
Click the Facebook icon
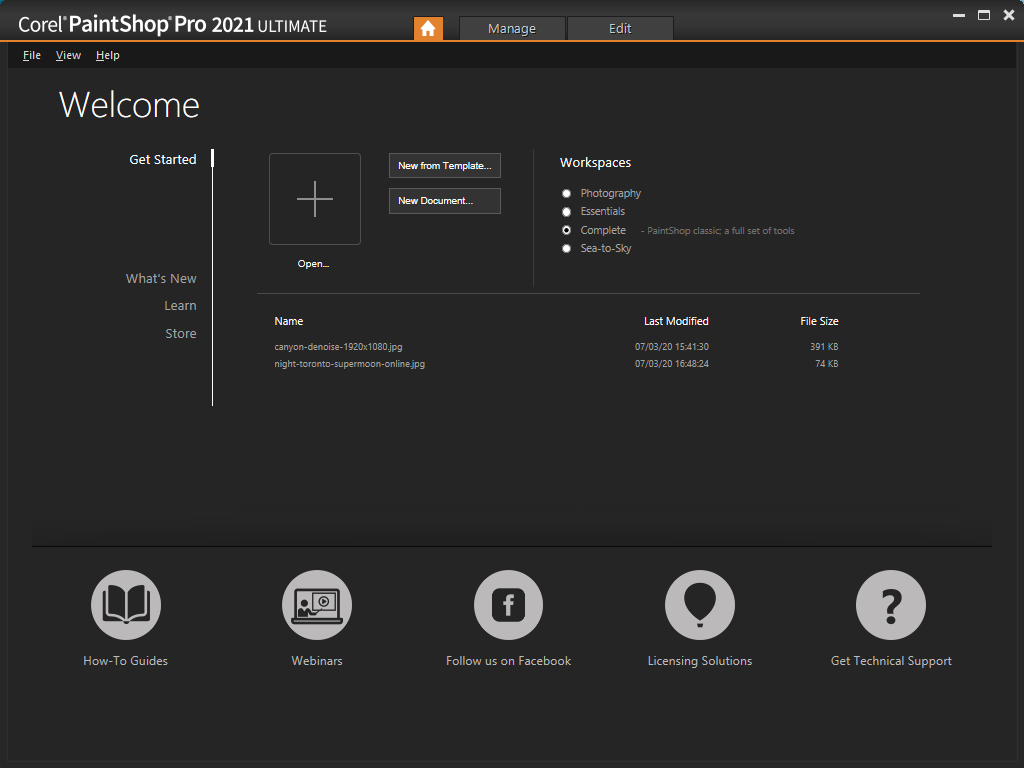(x=508, y=605)
